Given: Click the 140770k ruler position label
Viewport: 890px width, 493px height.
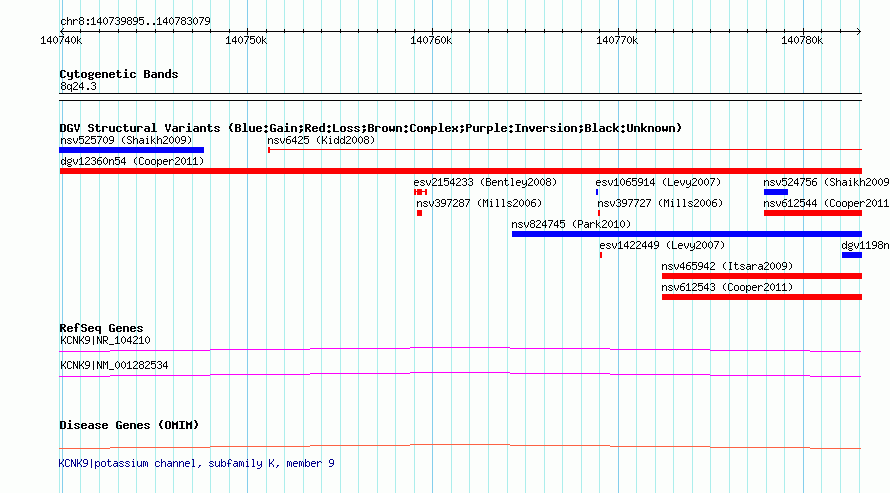Looking at the screenshot, I should point(617,40).
